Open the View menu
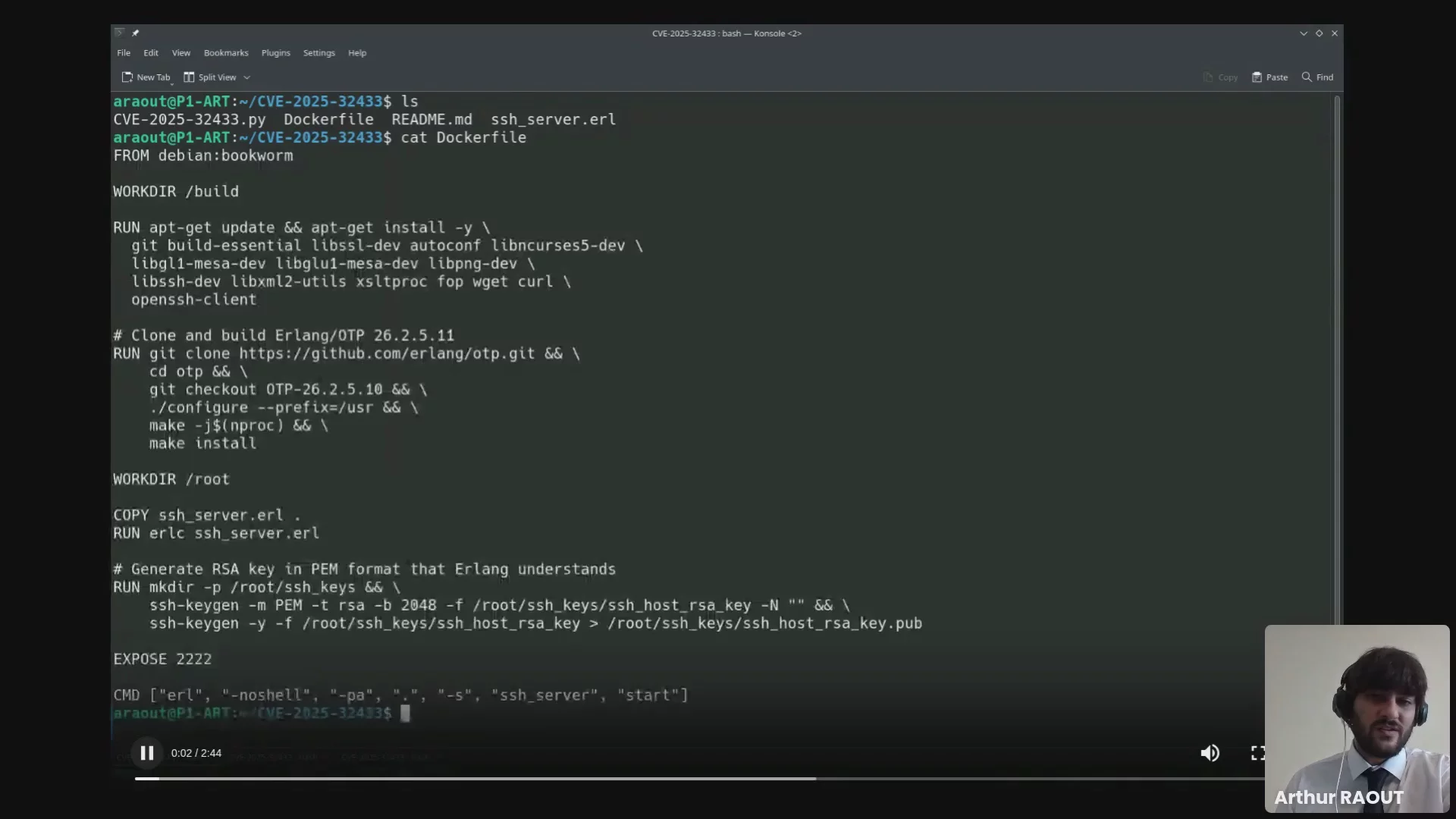Viewport: 1456px width, 819px height. click(181, 53)
